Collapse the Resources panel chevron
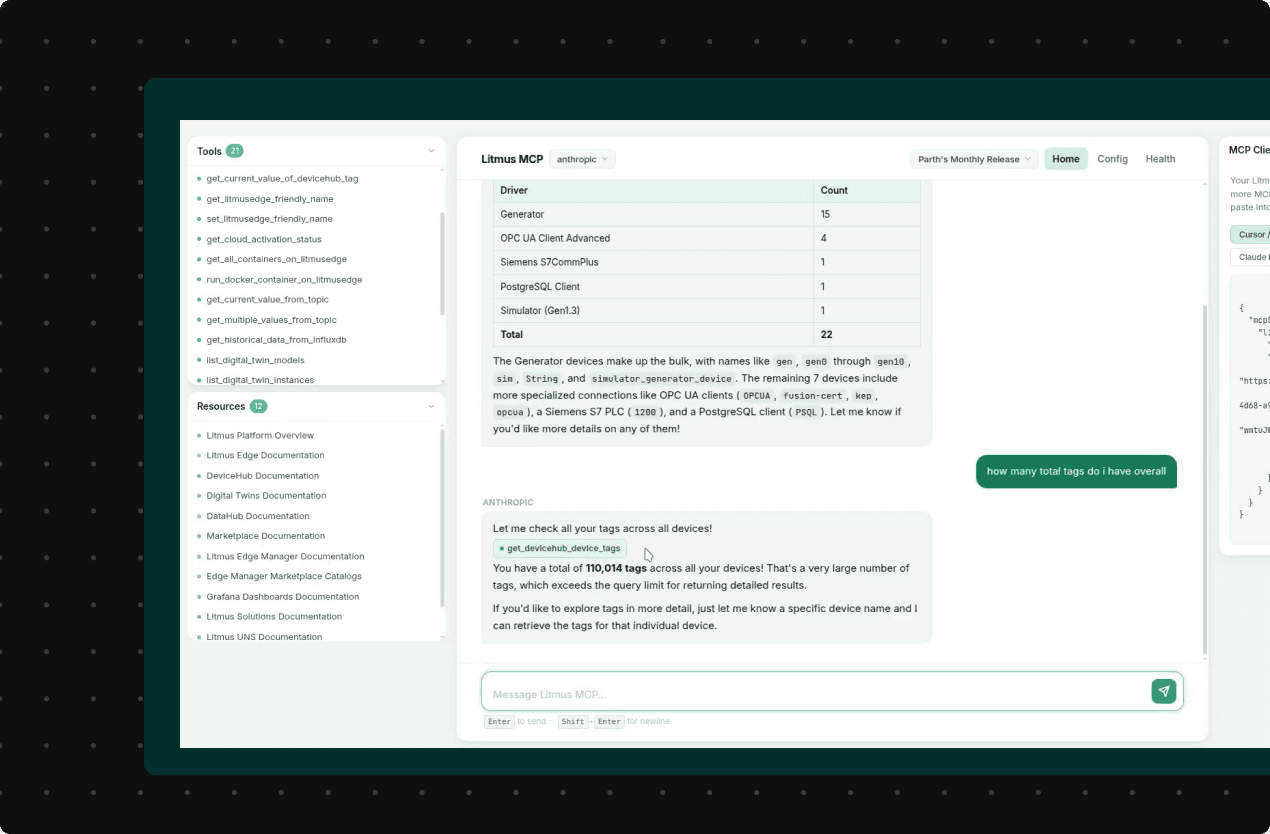This screenshot has width=1270, height=834. tap(431, 406)
